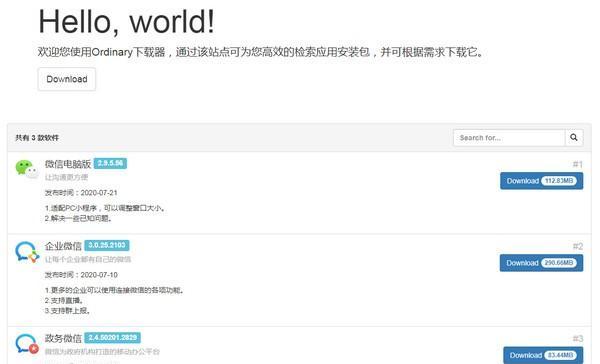Click release date 2020-07-21 text

[x=99, y=193]
